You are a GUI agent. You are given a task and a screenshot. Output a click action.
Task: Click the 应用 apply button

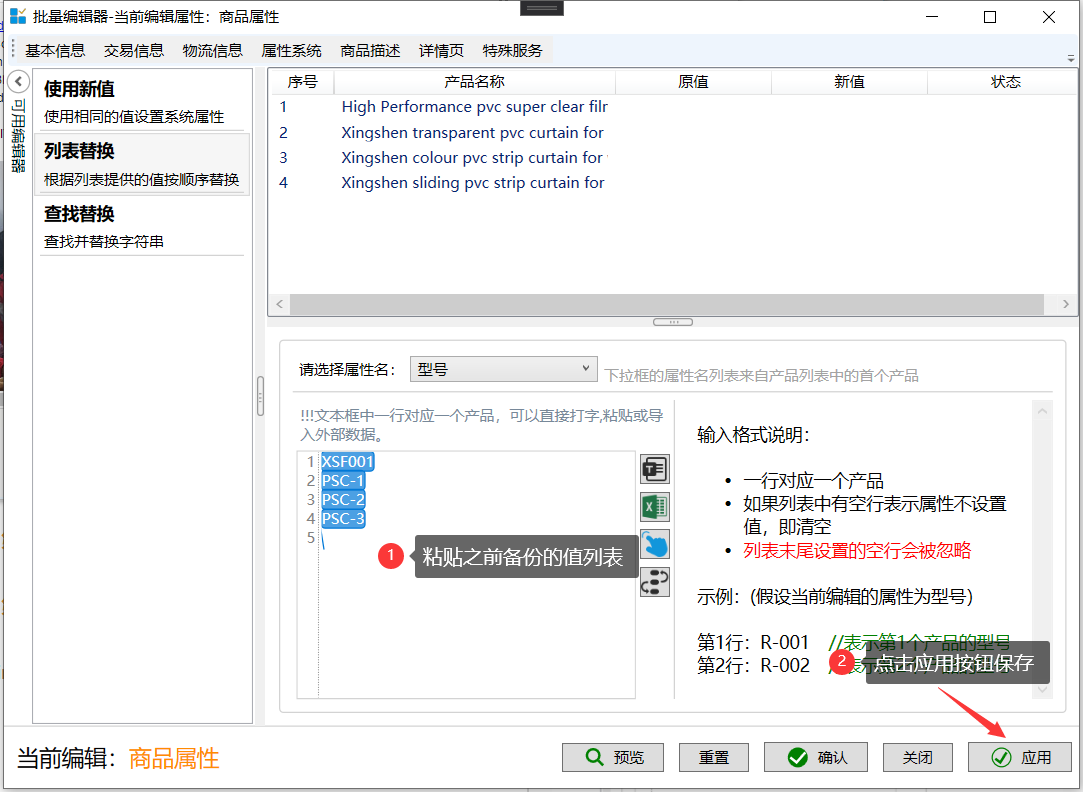(x=1019, y=758)
